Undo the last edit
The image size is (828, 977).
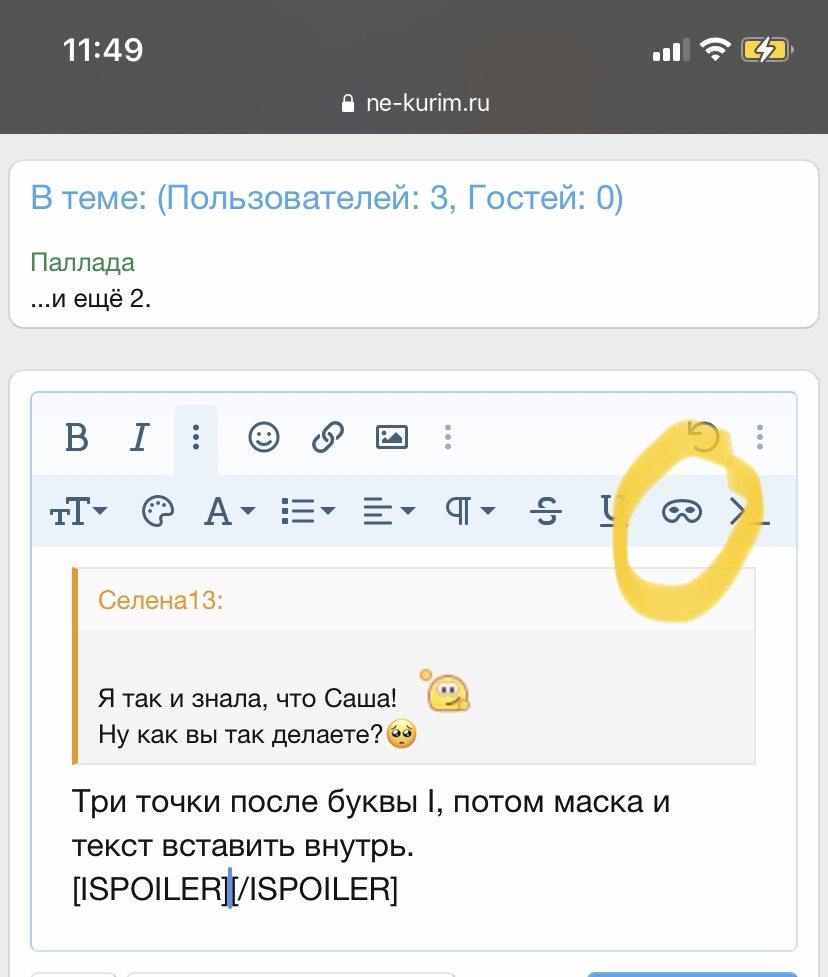point(703,436)
